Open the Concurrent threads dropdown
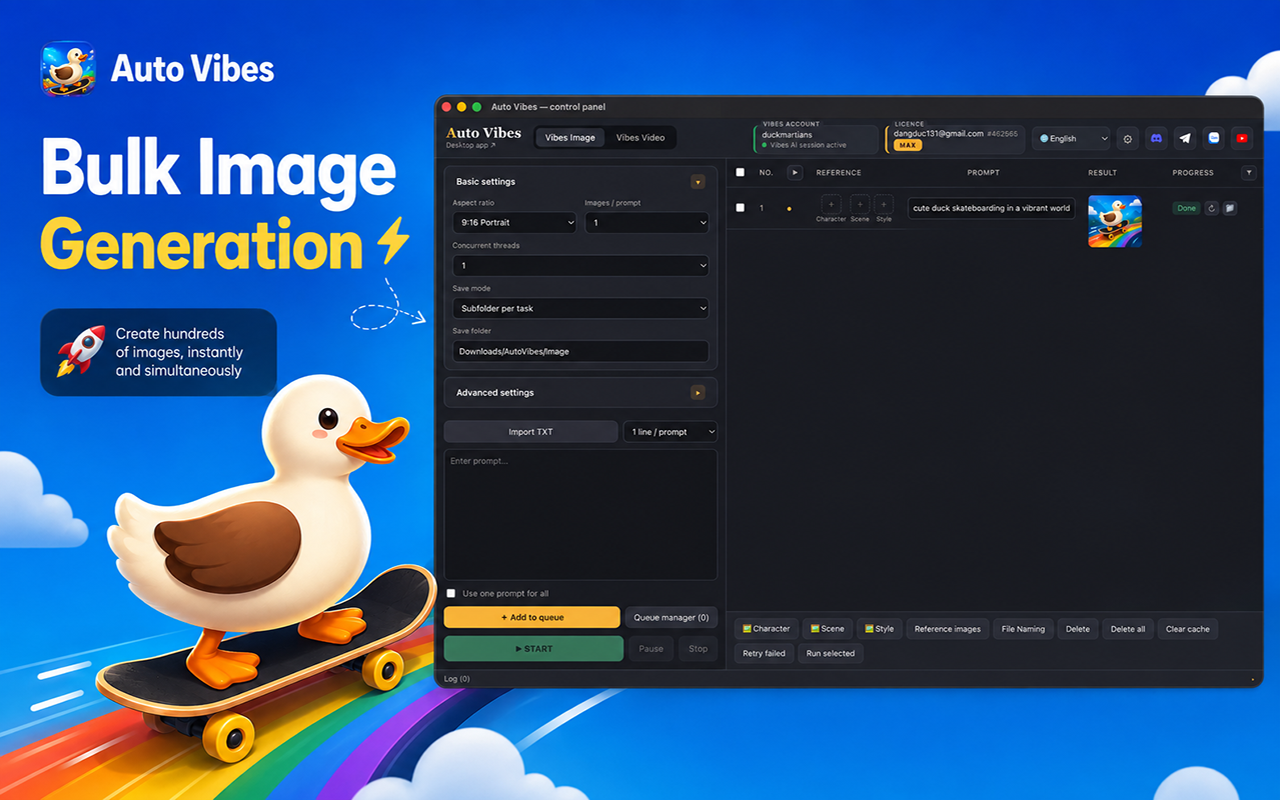This screenshot has width=1280, height=800. pyautogui.click(x=580, y=265)
